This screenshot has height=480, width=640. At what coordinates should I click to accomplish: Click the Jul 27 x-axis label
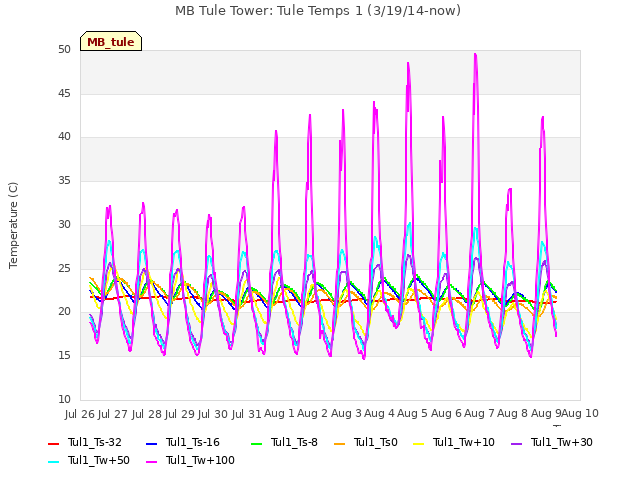pyautogui.click(x=113, y=414)
